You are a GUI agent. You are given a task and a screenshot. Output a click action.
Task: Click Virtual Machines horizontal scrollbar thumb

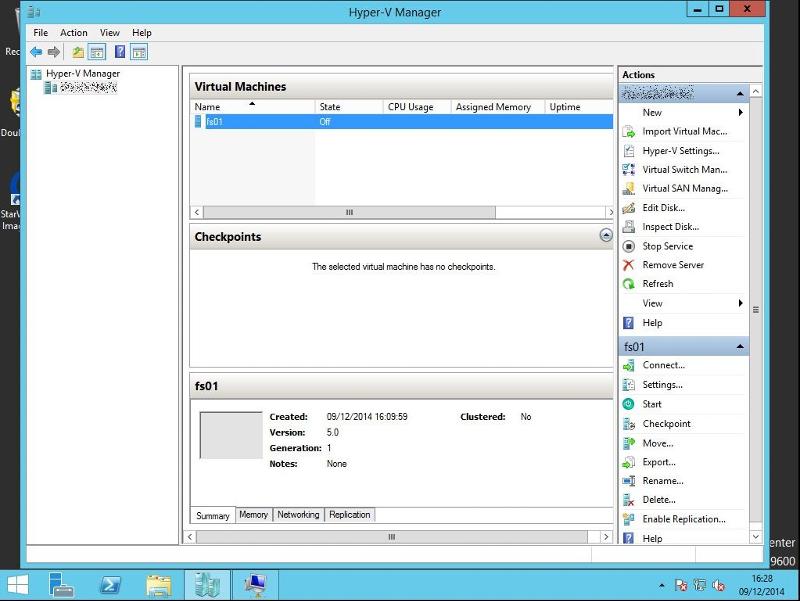pos(349,212)
